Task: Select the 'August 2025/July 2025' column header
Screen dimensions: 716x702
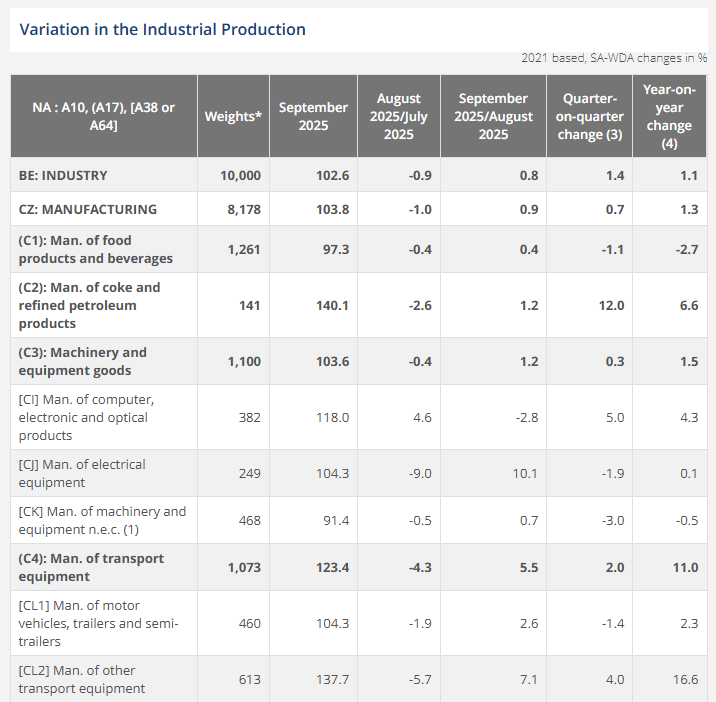Action: click(399, 116)
